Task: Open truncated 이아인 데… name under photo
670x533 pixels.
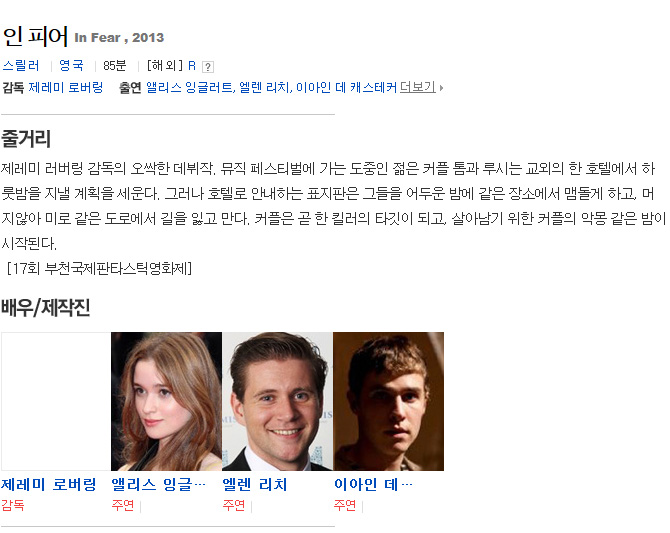Action: pyautogui.click(x=373, y=485)
